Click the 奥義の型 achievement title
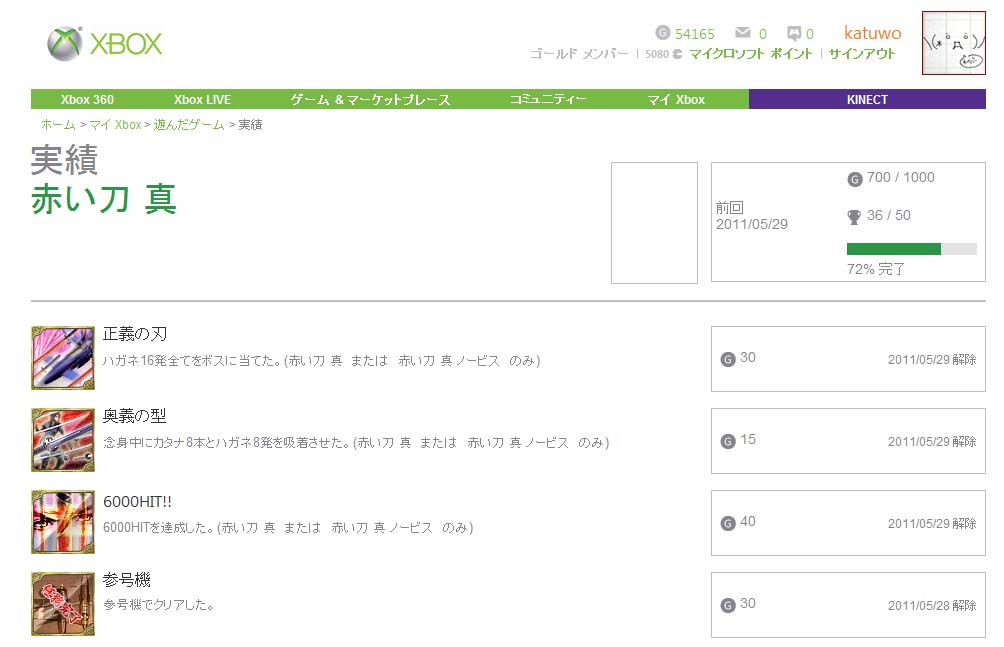This screenshot has width=1004, height=647. 134,416
